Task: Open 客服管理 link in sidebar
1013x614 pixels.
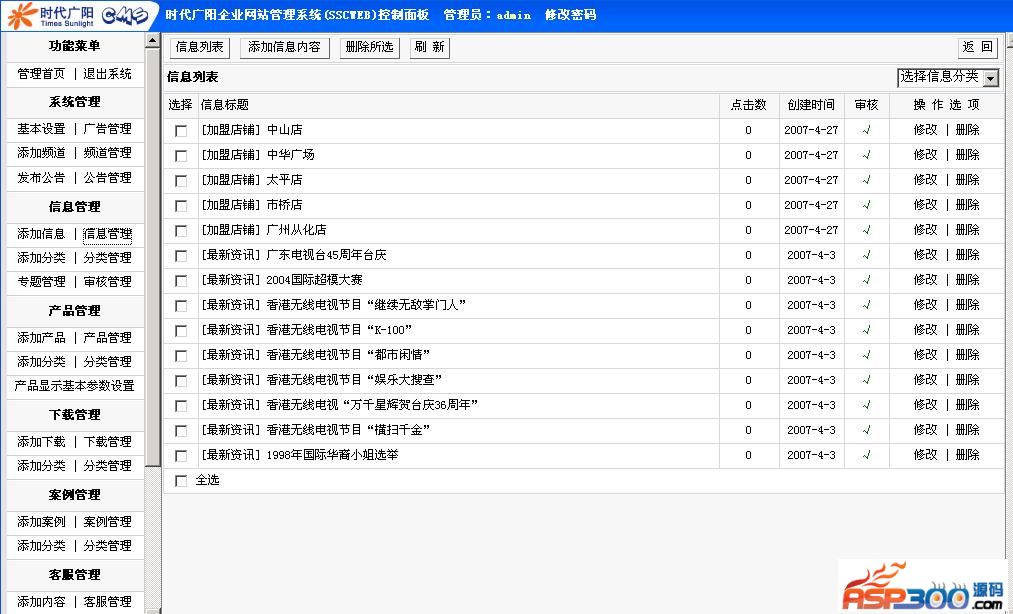Action: [x=107, y=601]
